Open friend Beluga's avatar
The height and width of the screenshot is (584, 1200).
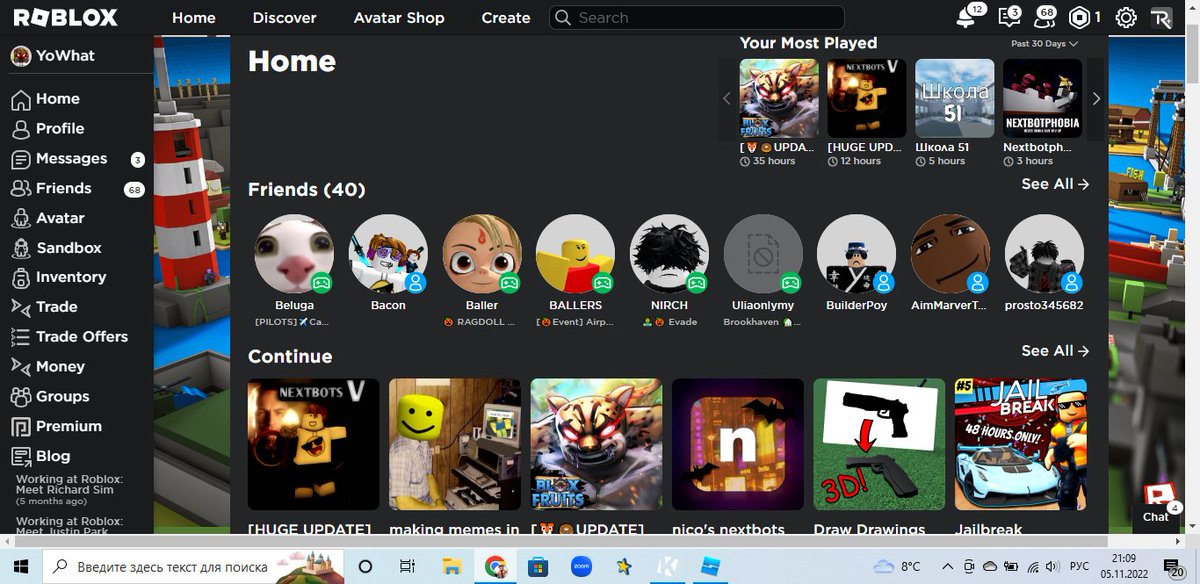click(294, 254)
